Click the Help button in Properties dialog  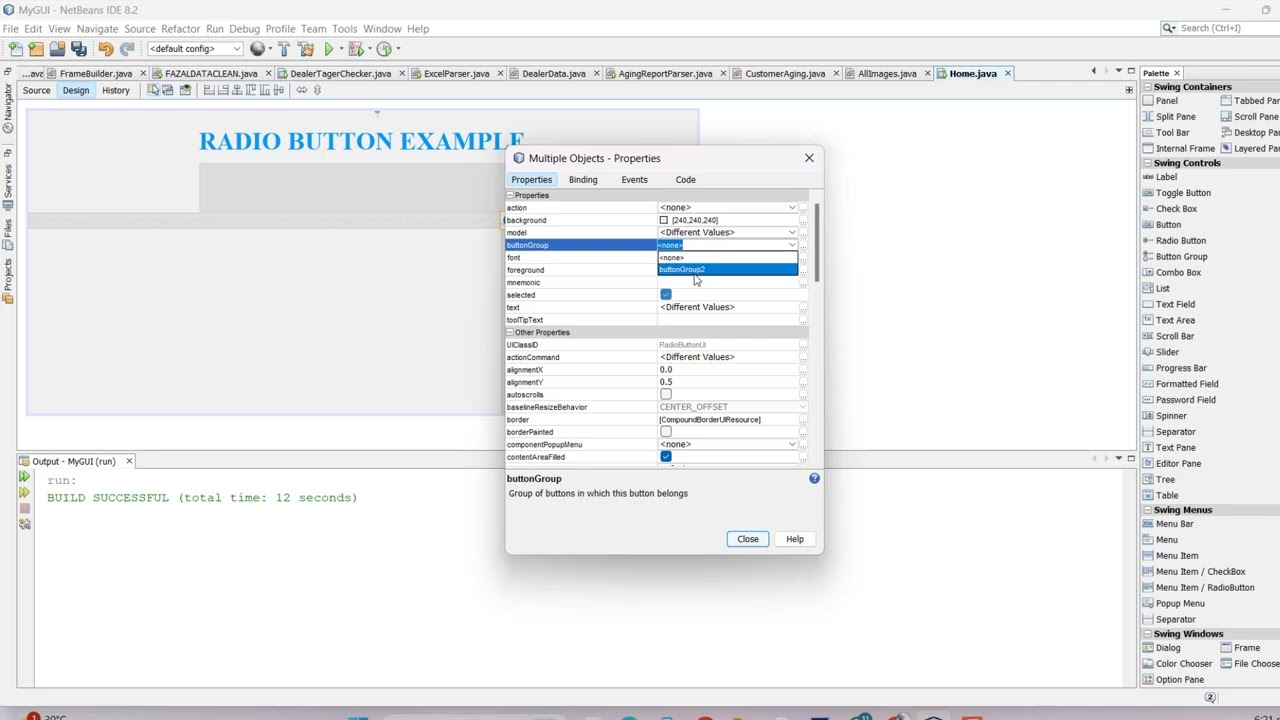(795, 539)
